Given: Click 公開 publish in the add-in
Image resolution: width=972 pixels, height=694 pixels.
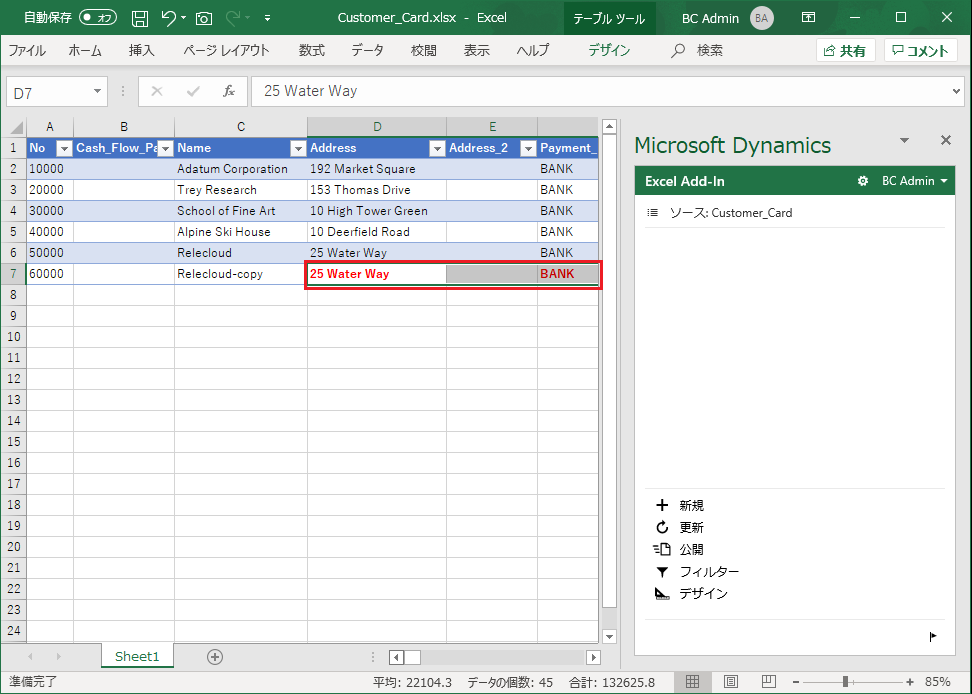Looking at the screenshot, I should click(x=679, y=550).
